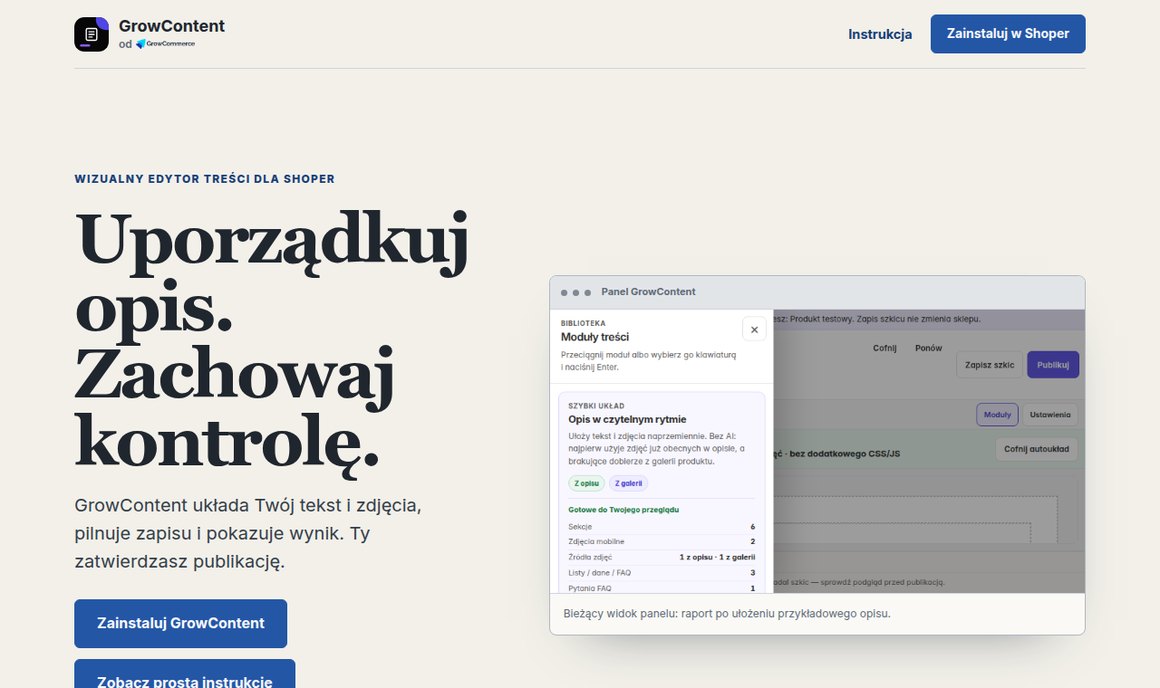Close the Moduły treści library panel

point(754,329)
